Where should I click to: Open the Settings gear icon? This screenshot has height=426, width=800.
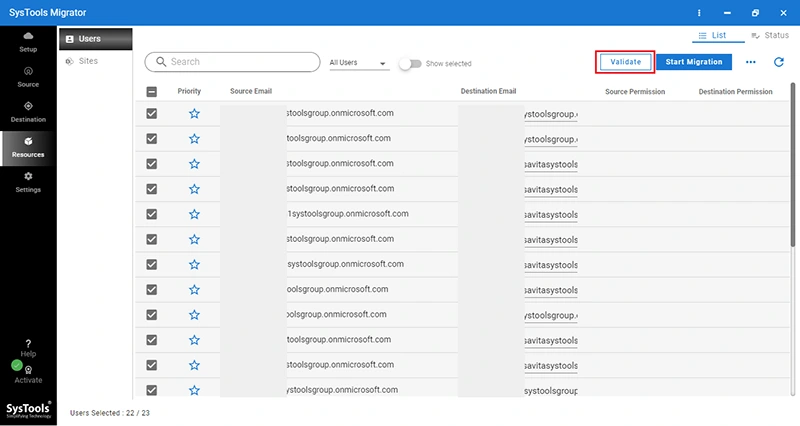[28, 176]
